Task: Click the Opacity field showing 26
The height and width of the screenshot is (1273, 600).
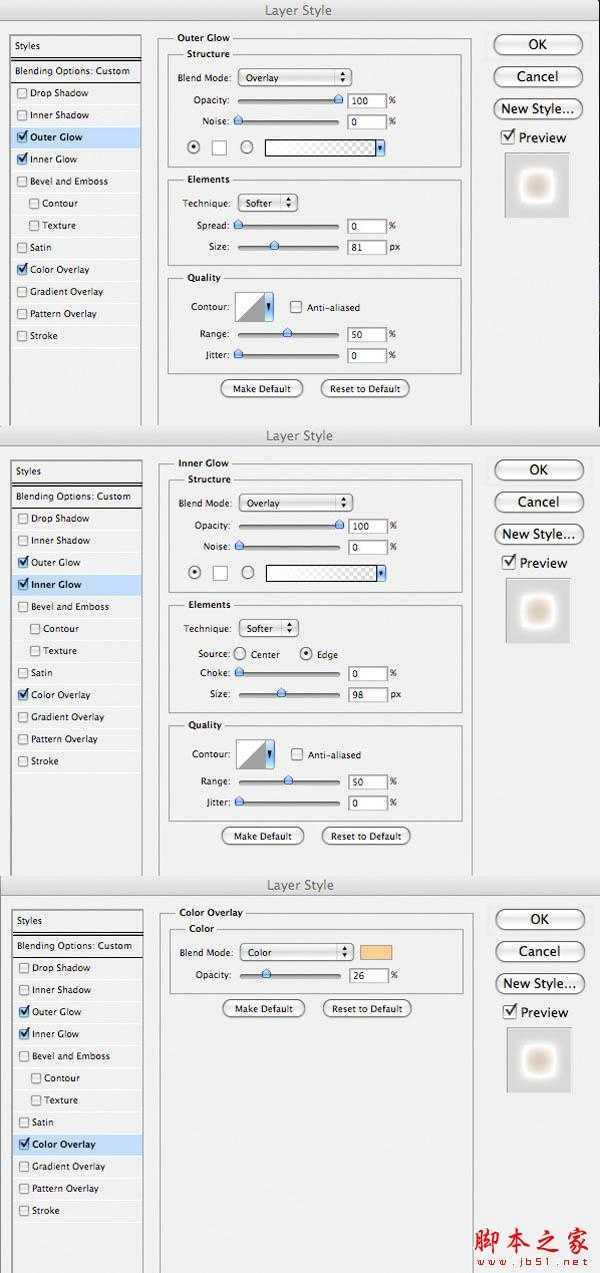Action: coord(368,975)
